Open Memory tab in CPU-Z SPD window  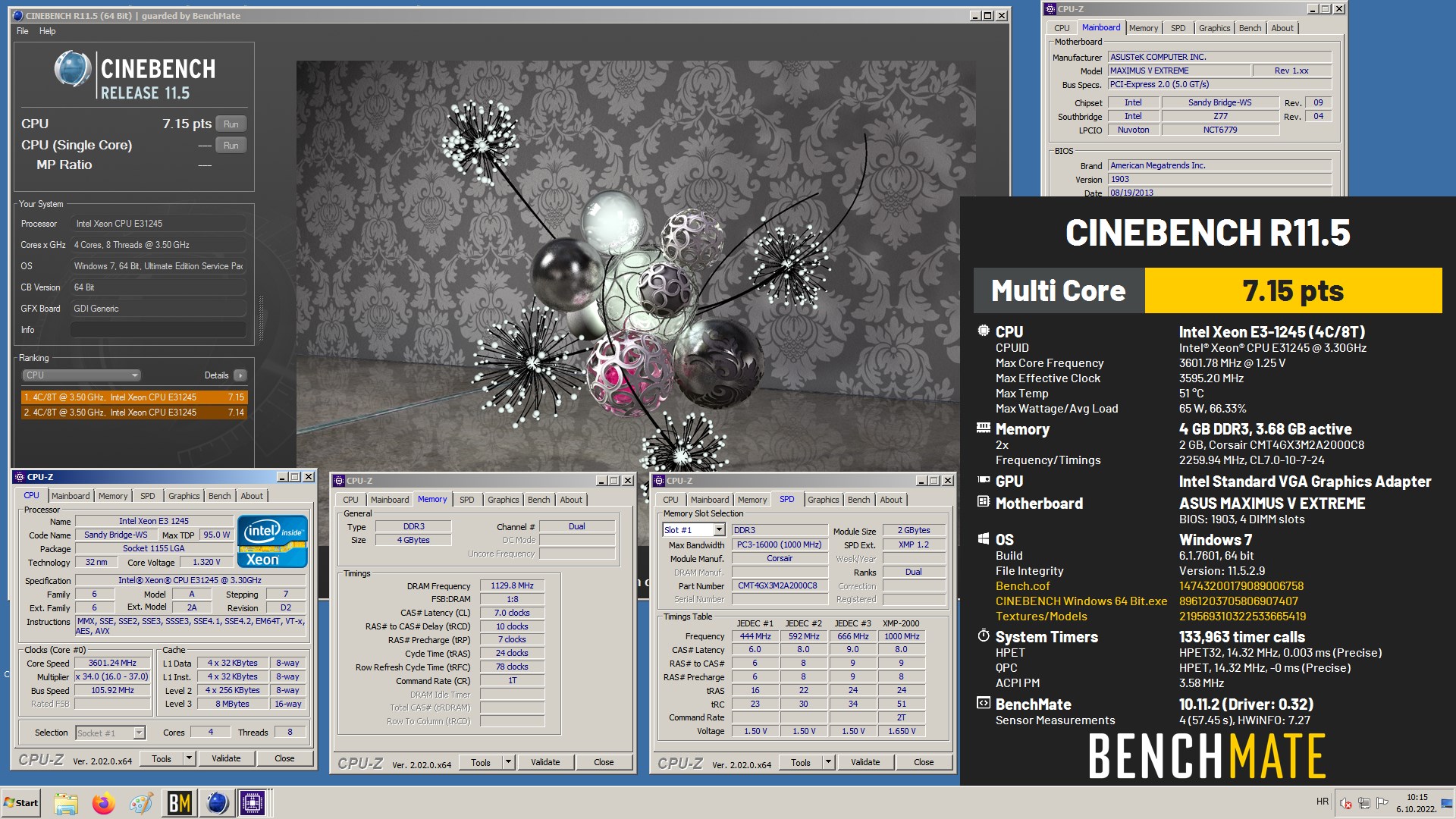tap(752, 500)
